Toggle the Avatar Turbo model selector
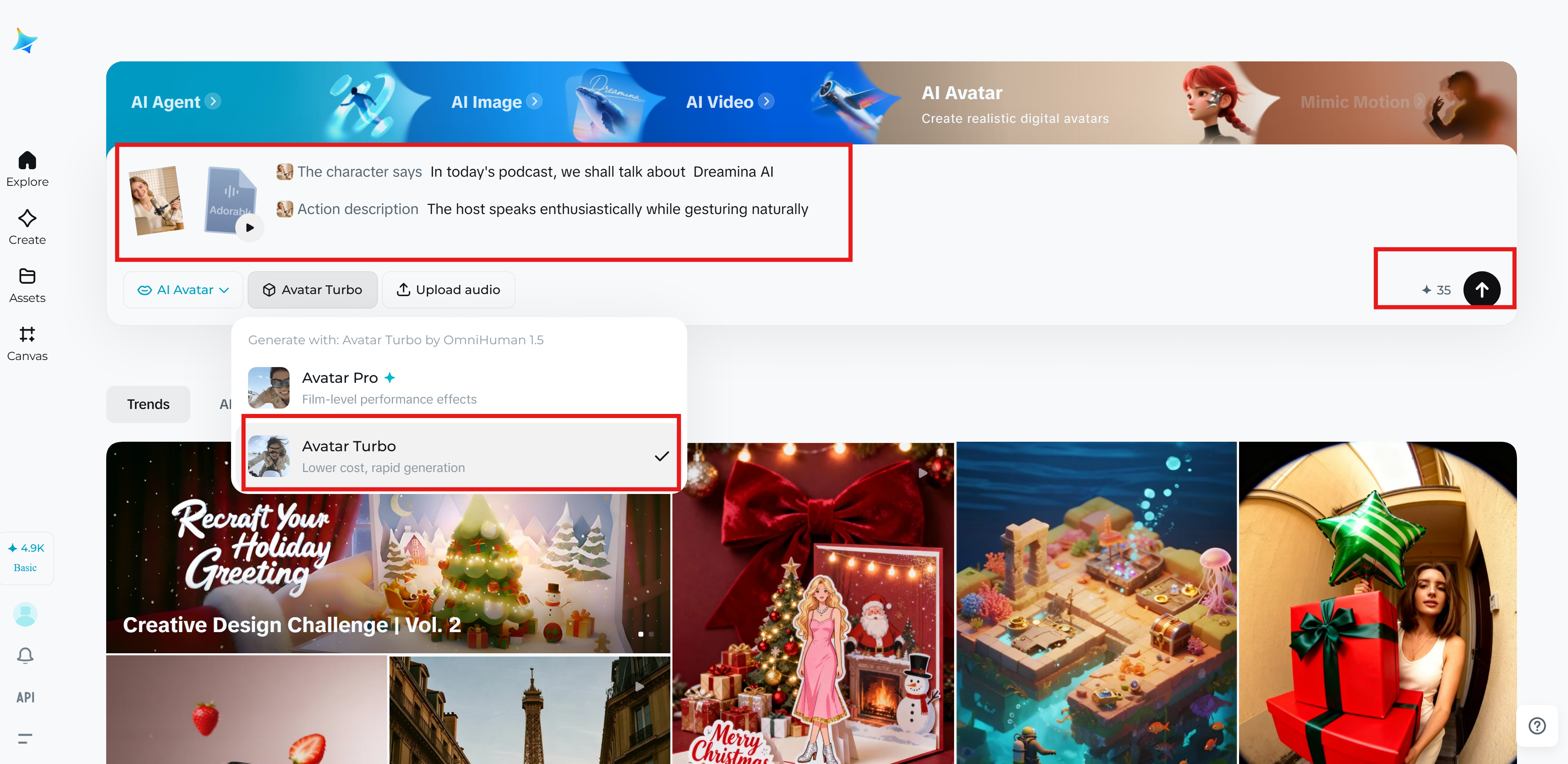 (x=312, y=290)
